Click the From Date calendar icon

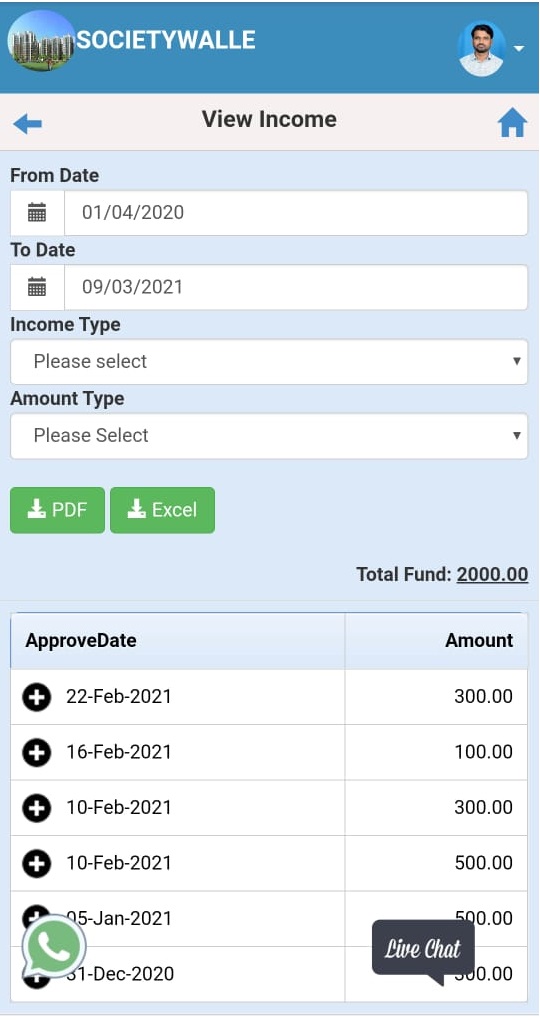37,213
